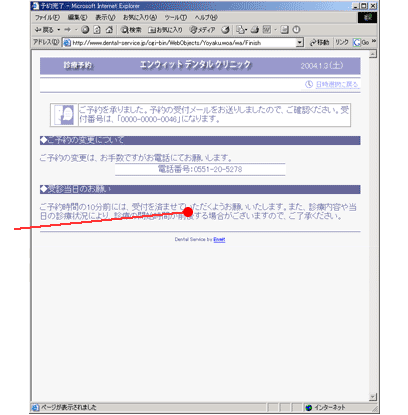This screenshot has height=415, width=408.
Task: Open the メディア media toolbar button
Action: [202, 30]
